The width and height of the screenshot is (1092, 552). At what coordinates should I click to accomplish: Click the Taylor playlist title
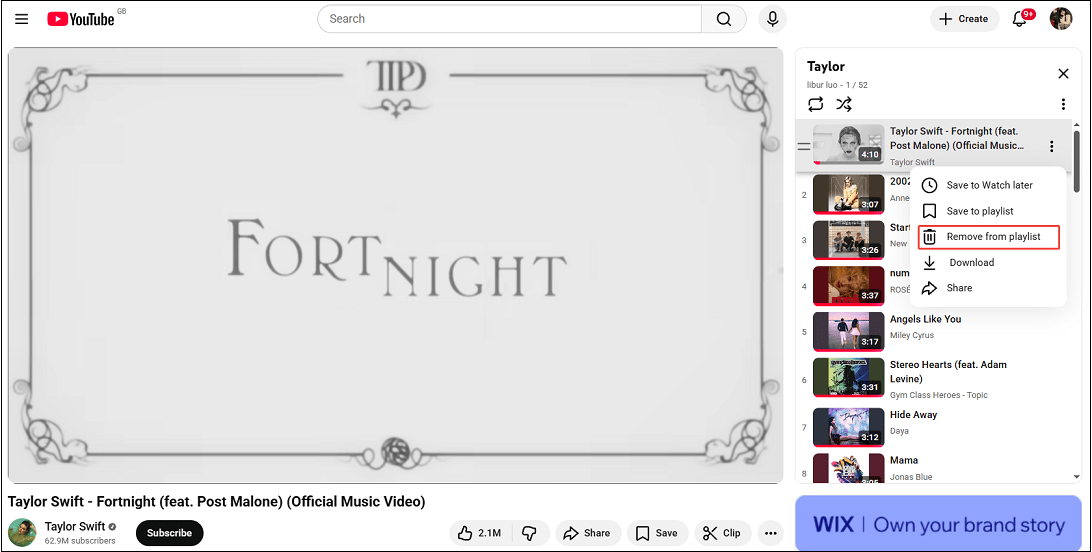tap(825, 67)
